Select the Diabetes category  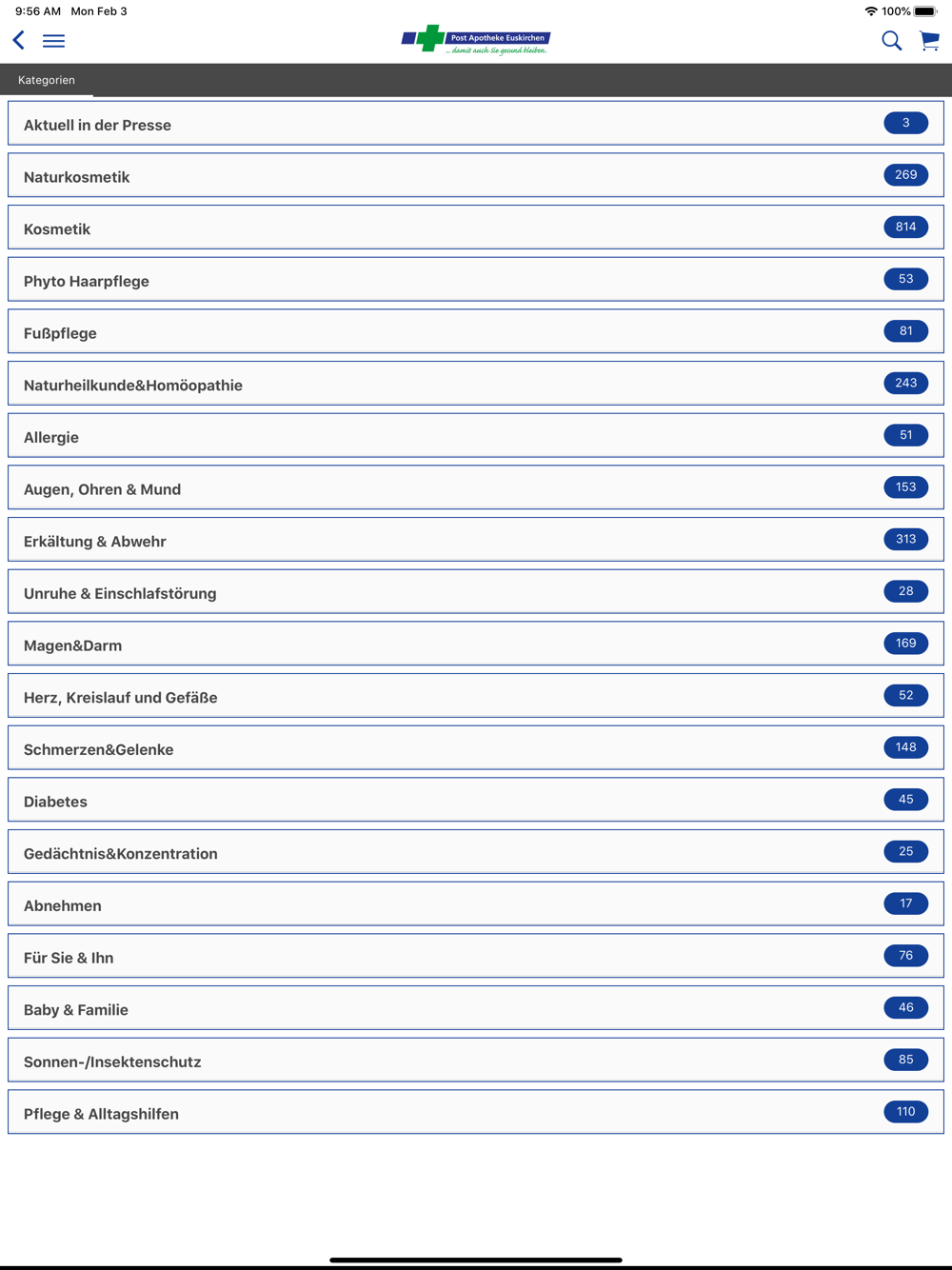[476, 801]
